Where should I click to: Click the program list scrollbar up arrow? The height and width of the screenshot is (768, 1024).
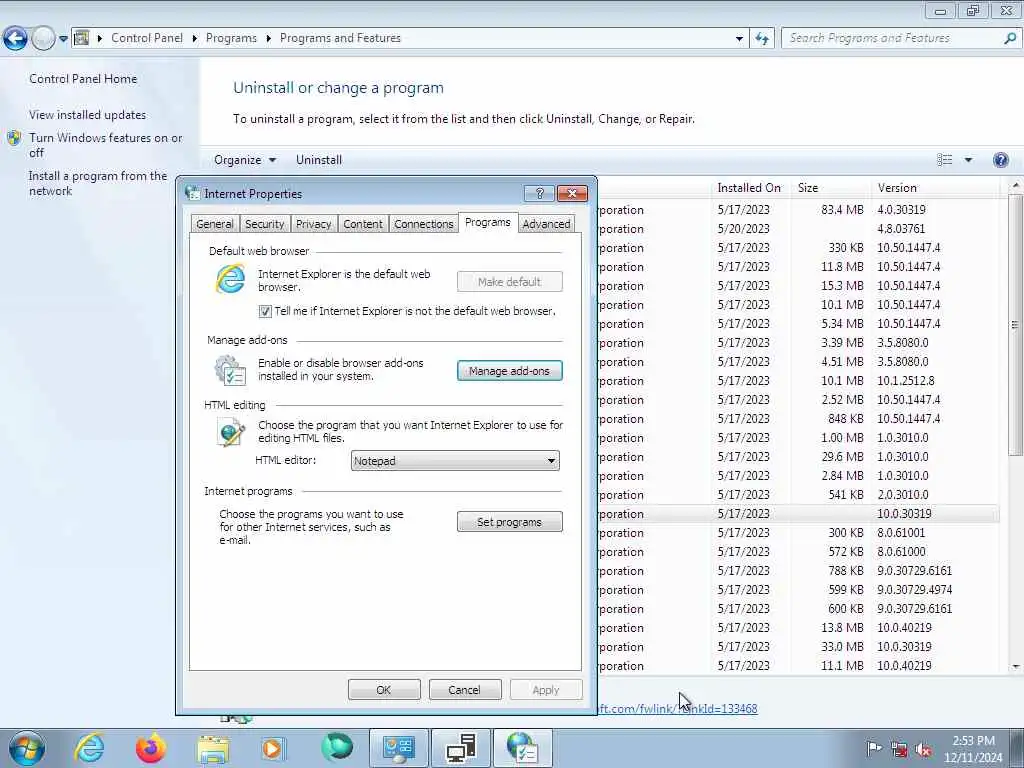click(x=1016, y=186)
